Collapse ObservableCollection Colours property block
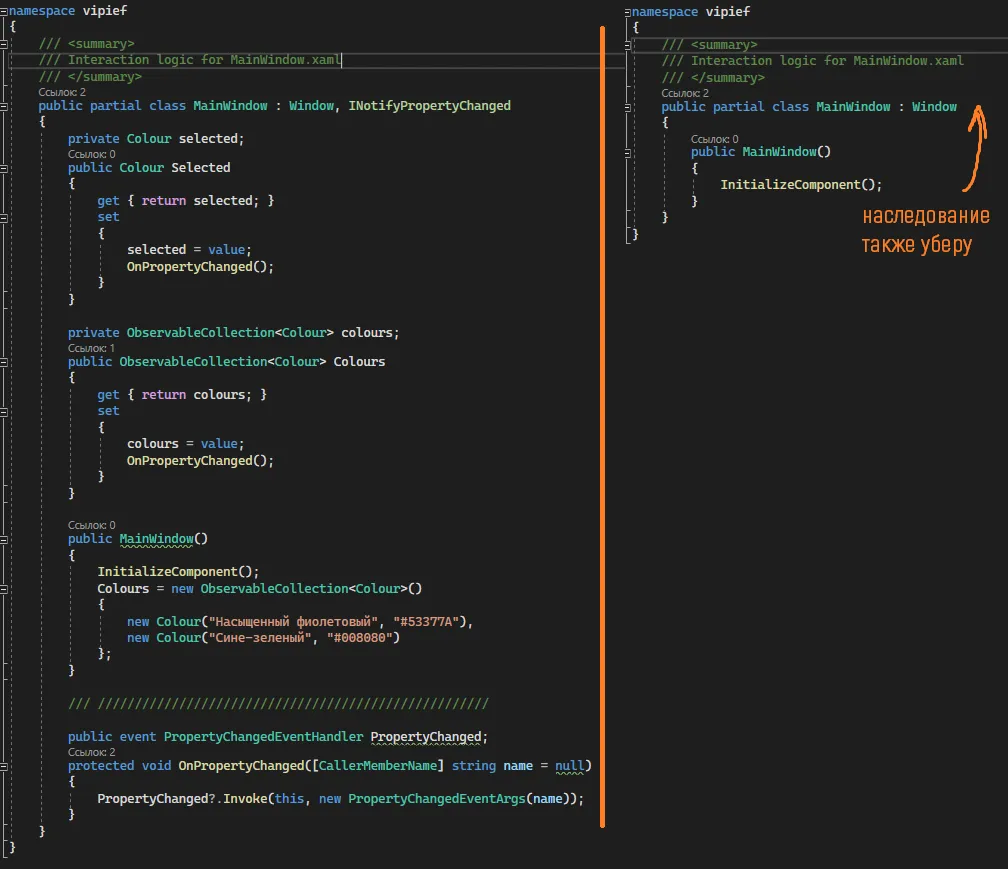 4,363
